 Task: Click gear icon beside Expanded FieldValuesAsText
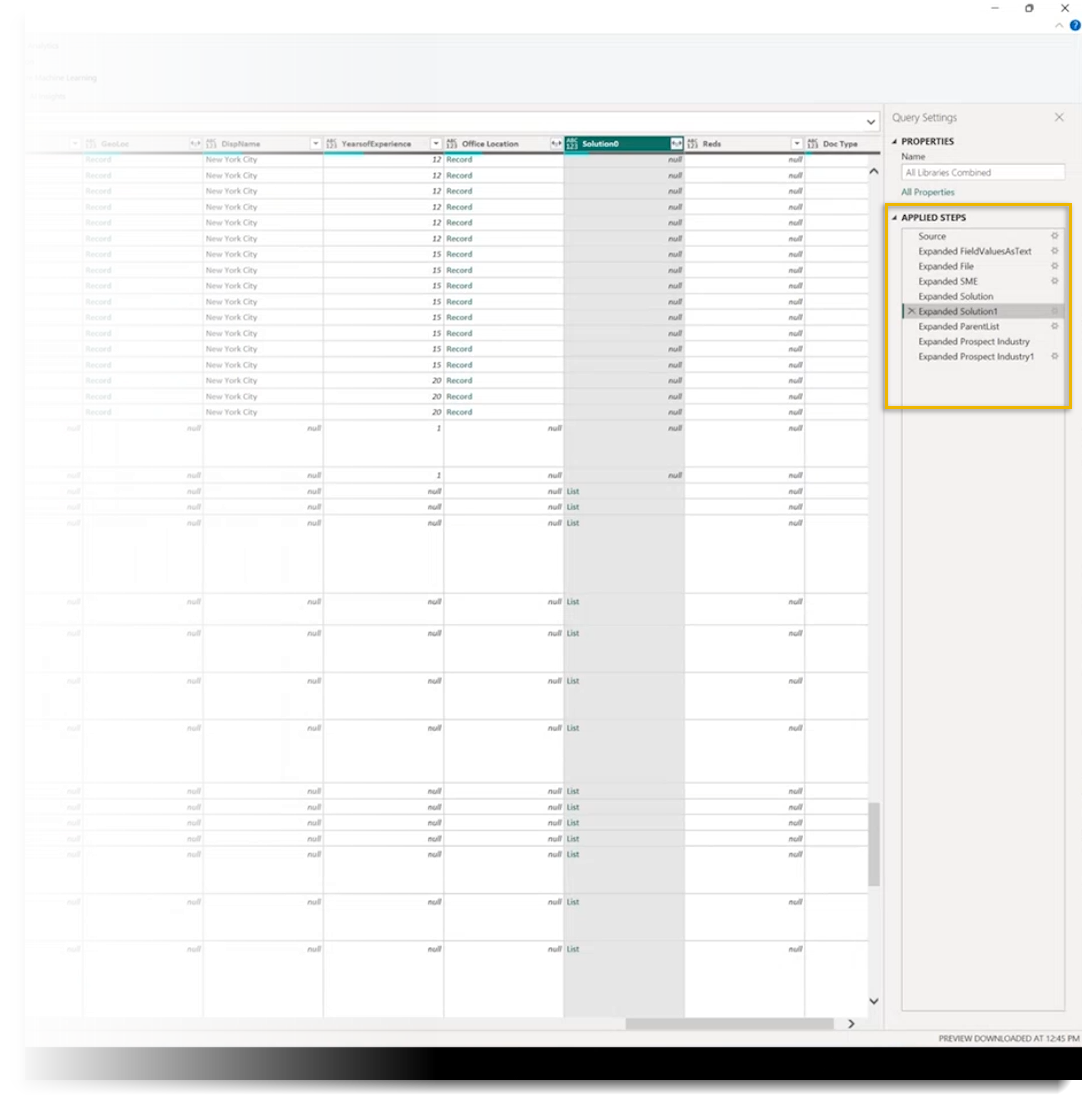coord(1054,252)
